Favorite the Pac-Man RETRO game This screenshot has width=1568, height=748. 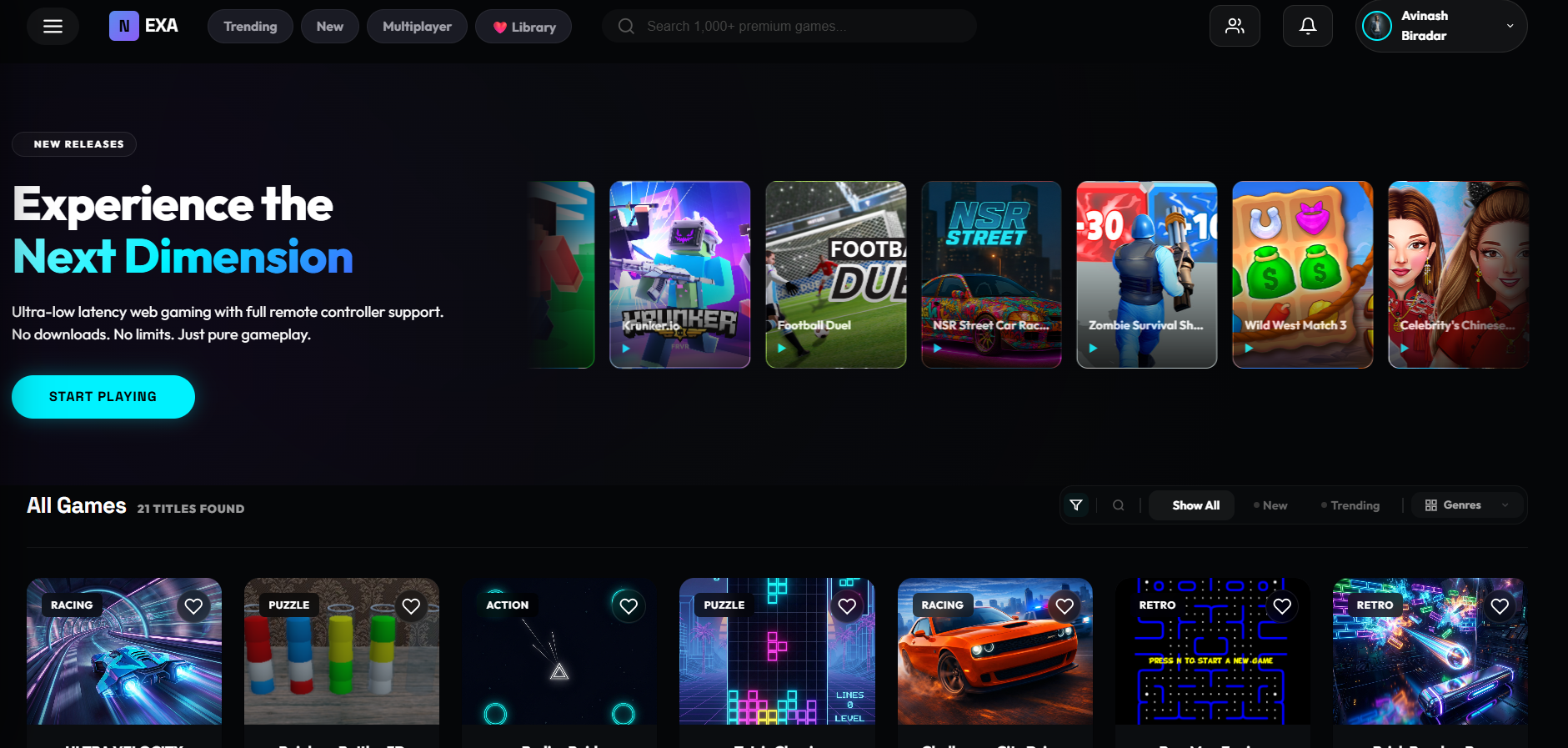tap(1282, 606)
